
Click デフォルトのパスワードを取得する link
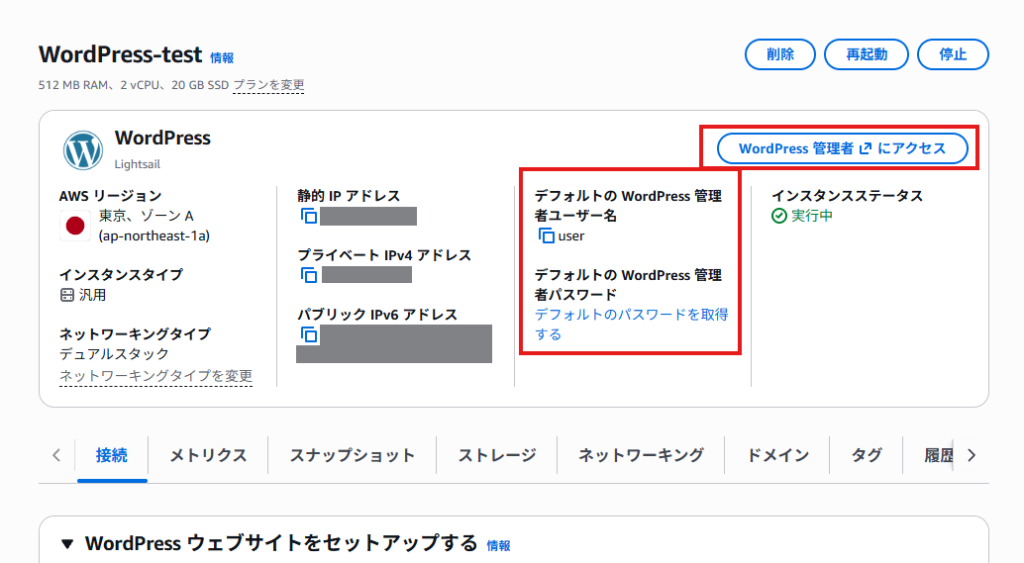coord(631,324)
